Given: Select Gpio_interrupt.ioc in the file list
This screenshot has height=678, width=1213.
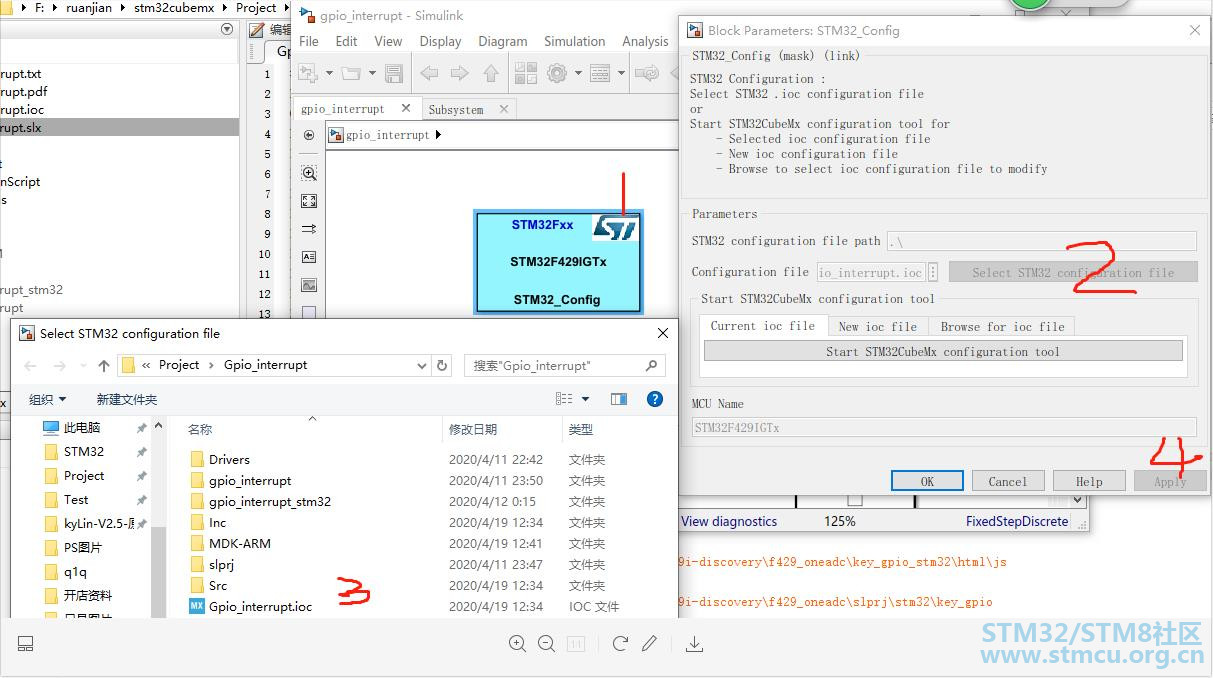Looking at the screenshot, I should point(260,606).
